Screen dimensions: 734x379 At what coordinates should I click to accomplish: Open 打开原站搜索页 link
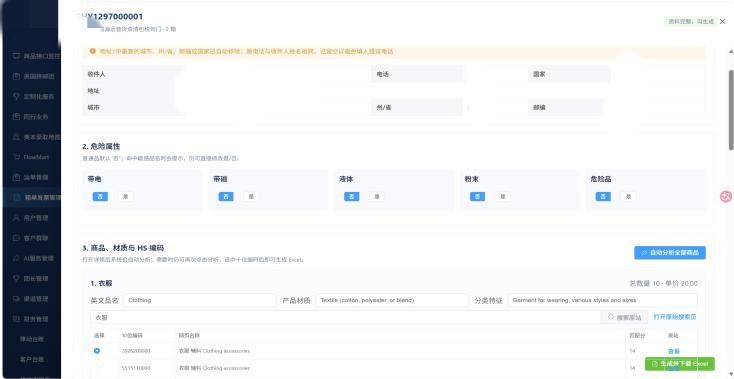(675, 317)
